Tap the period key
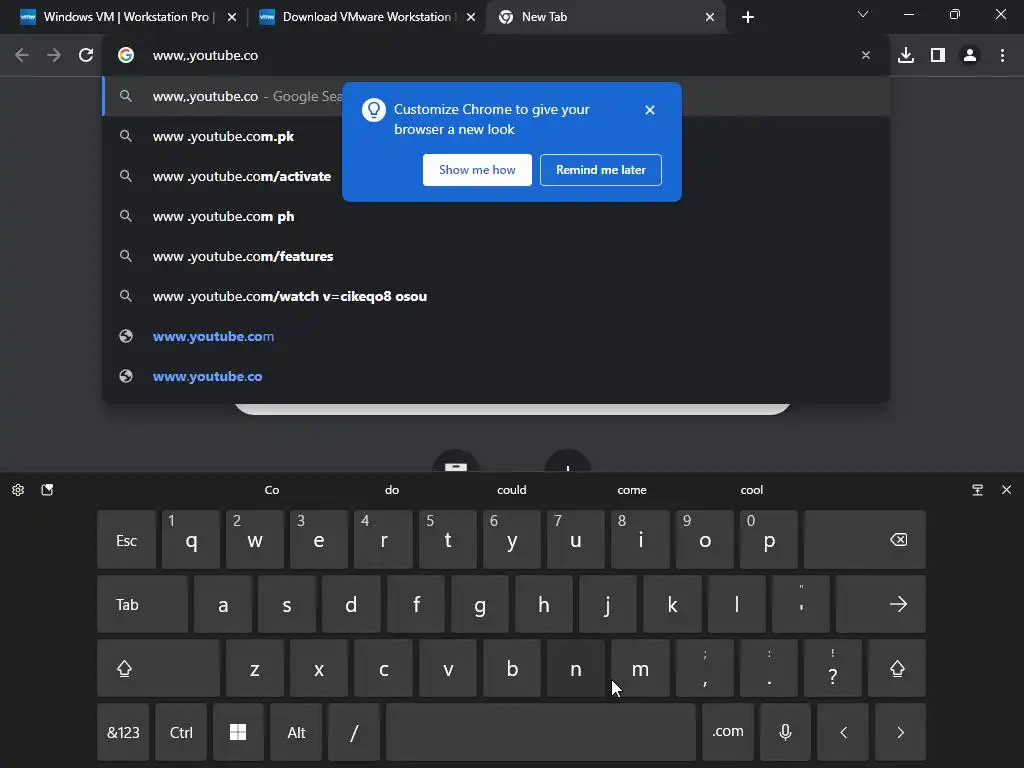This screenshot has height=768, width=1024. click(769, 668)
